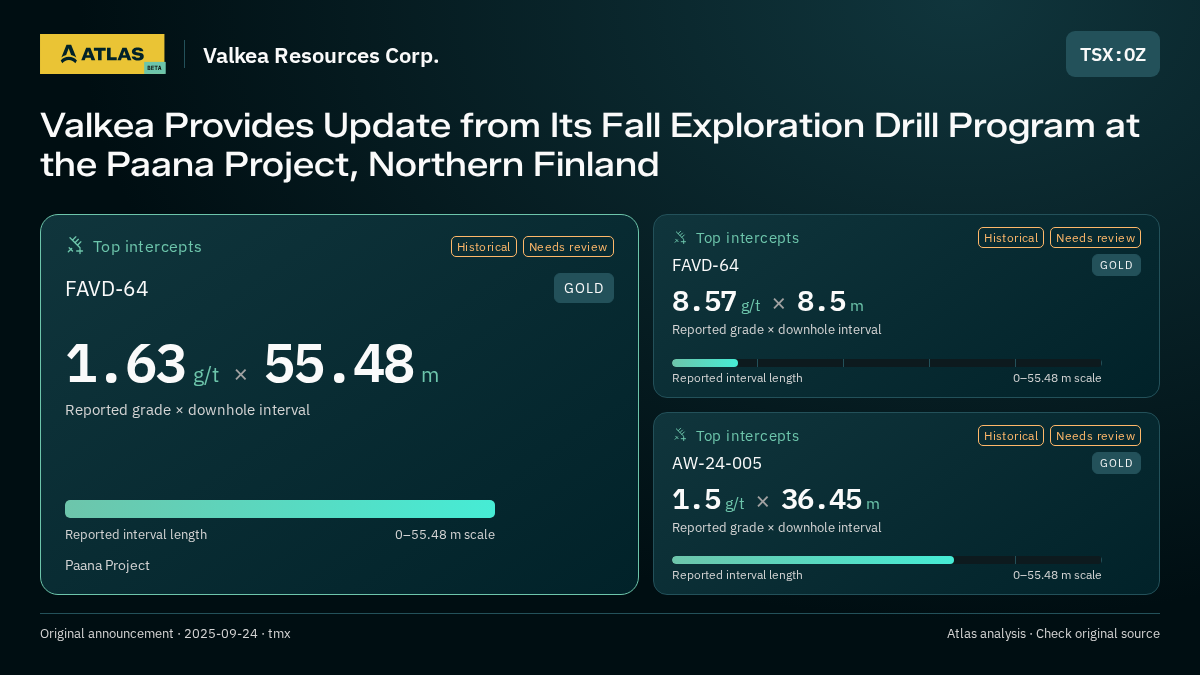The height and width of the screenshot is (675, 1200).
Task: Click the Top intercepts heading in the 8.57 g/t card
Action: [x=748, y=238]
